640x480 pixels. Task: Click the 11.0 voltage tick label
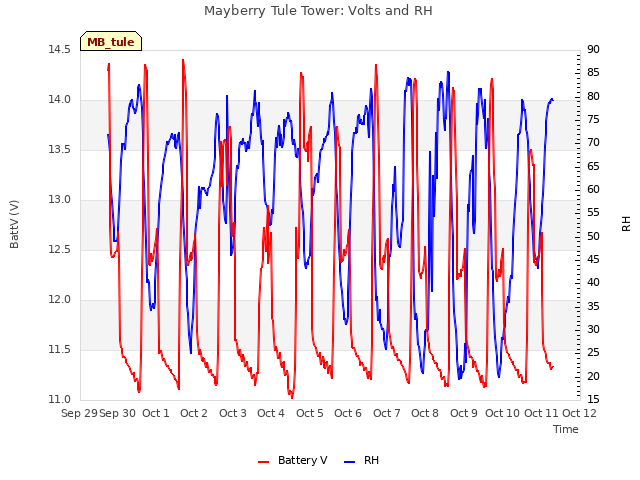point(60,400)
